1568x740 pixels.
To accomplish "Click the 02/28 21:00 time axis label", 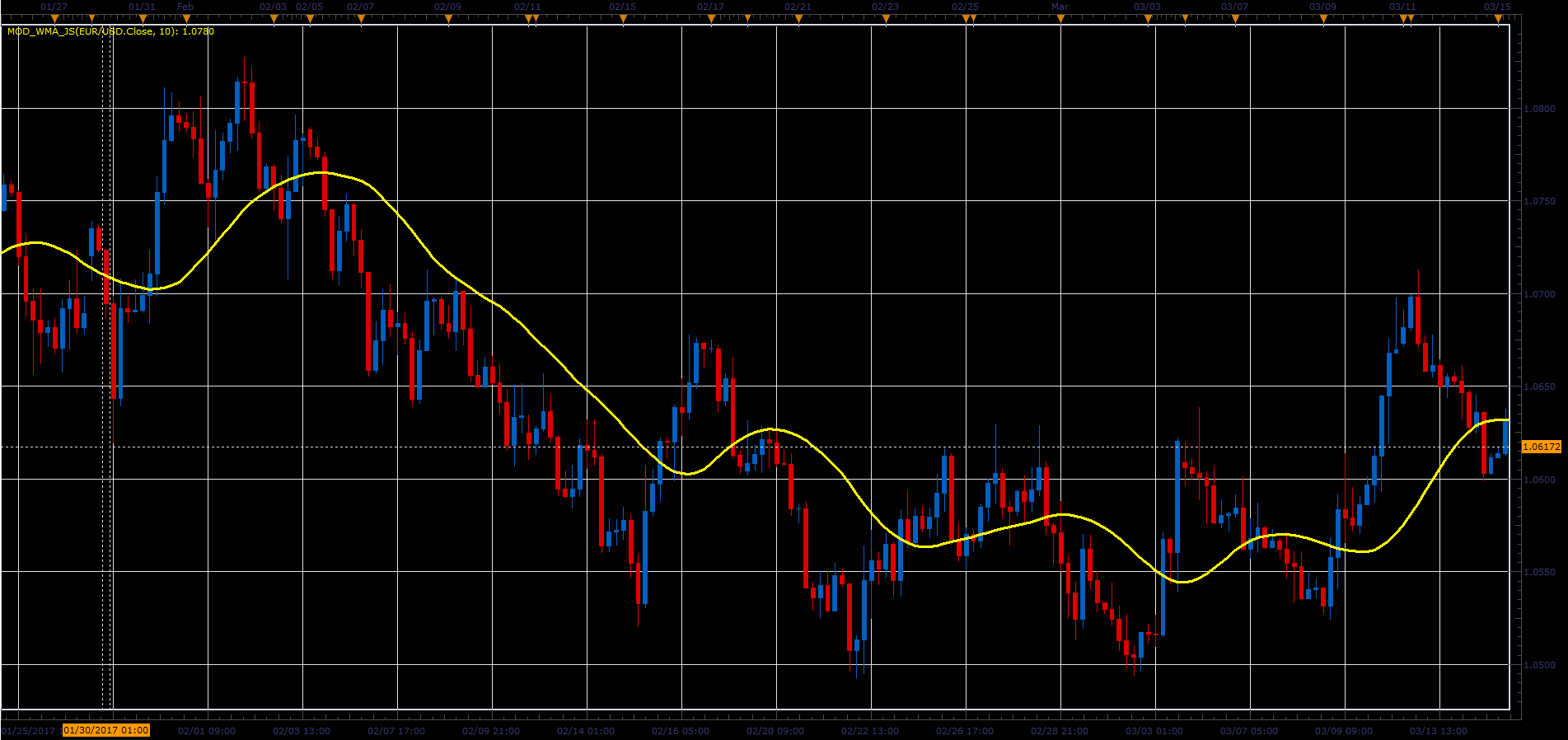I will point(1060,731).
